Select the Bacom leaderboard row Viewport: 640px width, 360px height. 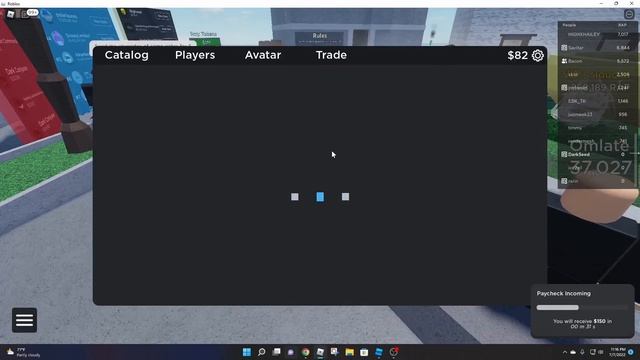click(x=597, y=61)
